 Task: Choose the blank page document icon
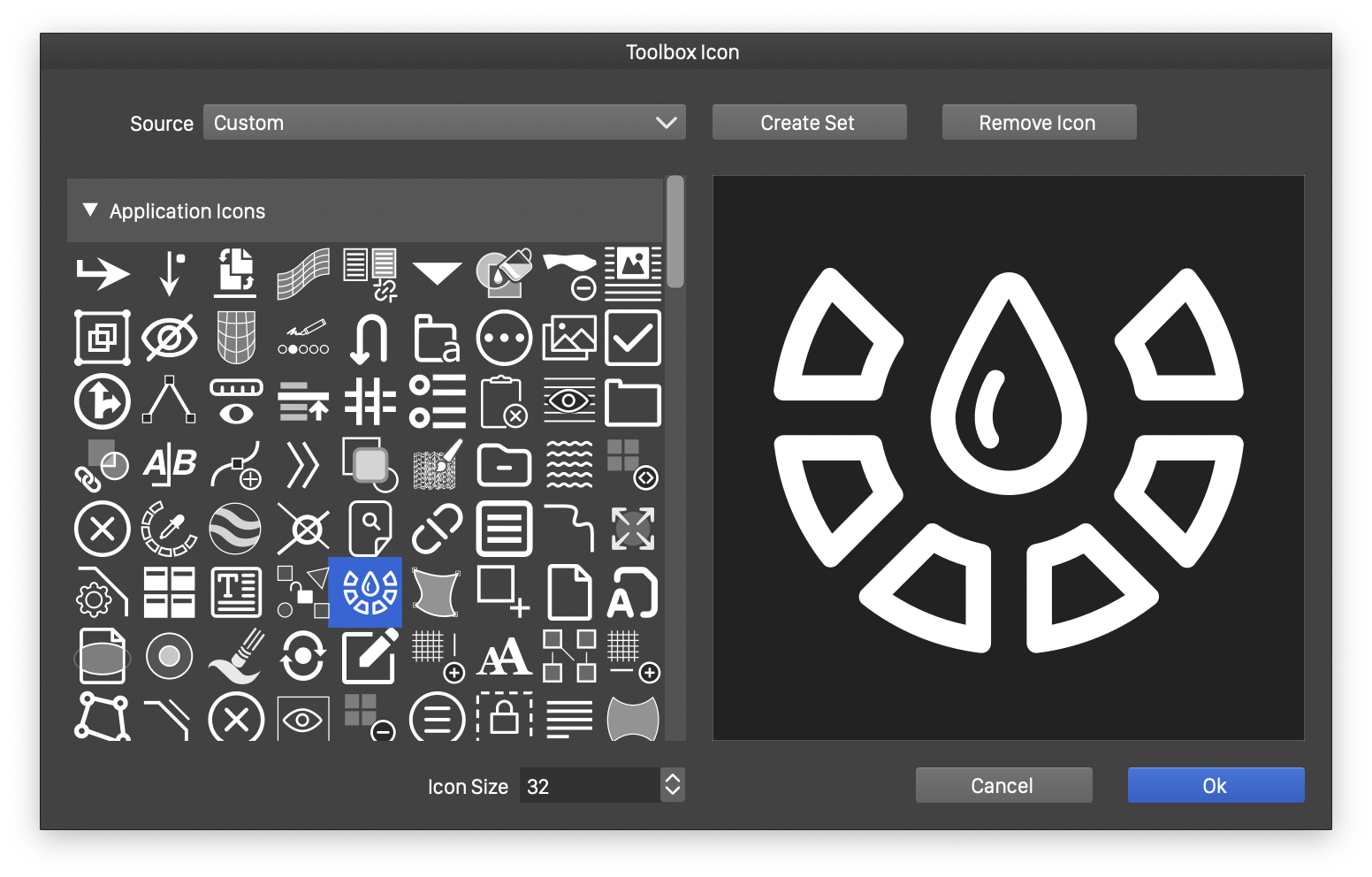569,592
